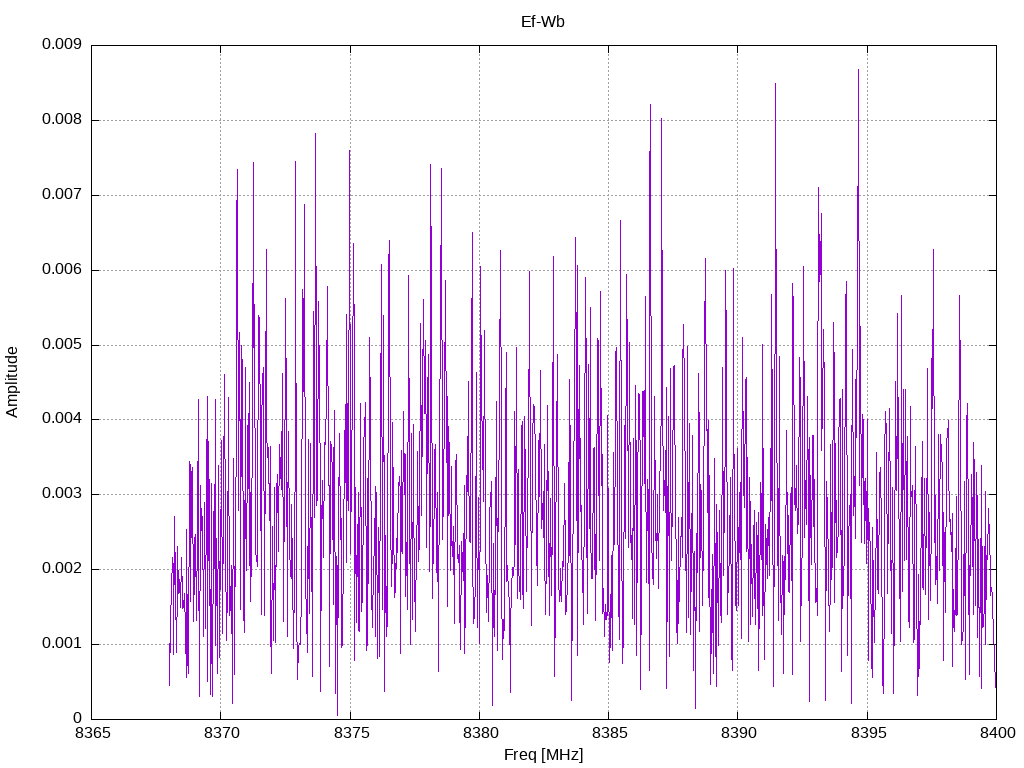The height and width of the screenshot is (768, 1024).
Task: Click the y-axis tick label 0.001
Action: [x=62, y=644]
